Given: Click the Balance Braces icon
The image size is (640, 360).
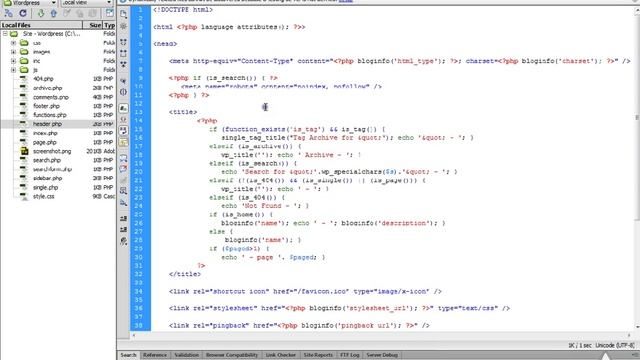Looking at the screenshot, I should coord(123,92).
